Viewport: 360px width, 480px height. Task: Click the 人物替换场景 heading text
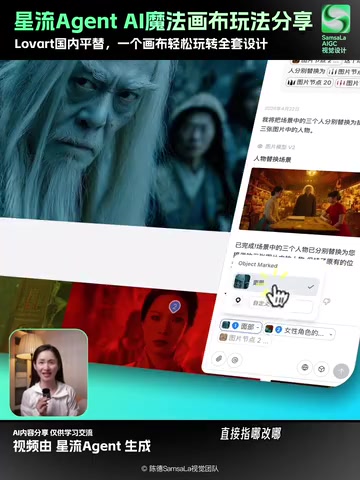[x=272, y=159]
